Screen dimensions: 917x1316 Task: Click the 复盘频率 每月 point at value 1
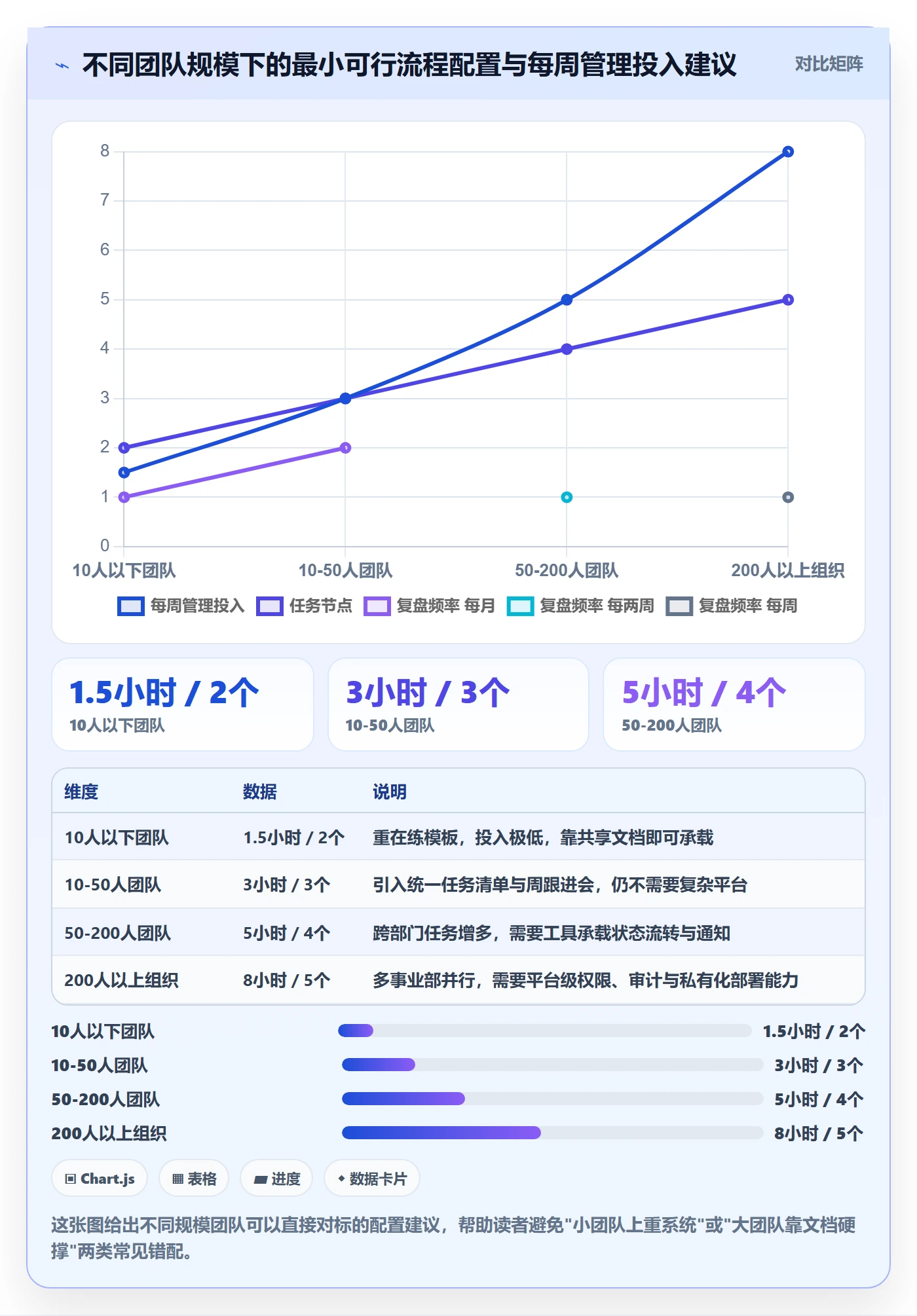(124, 497)
